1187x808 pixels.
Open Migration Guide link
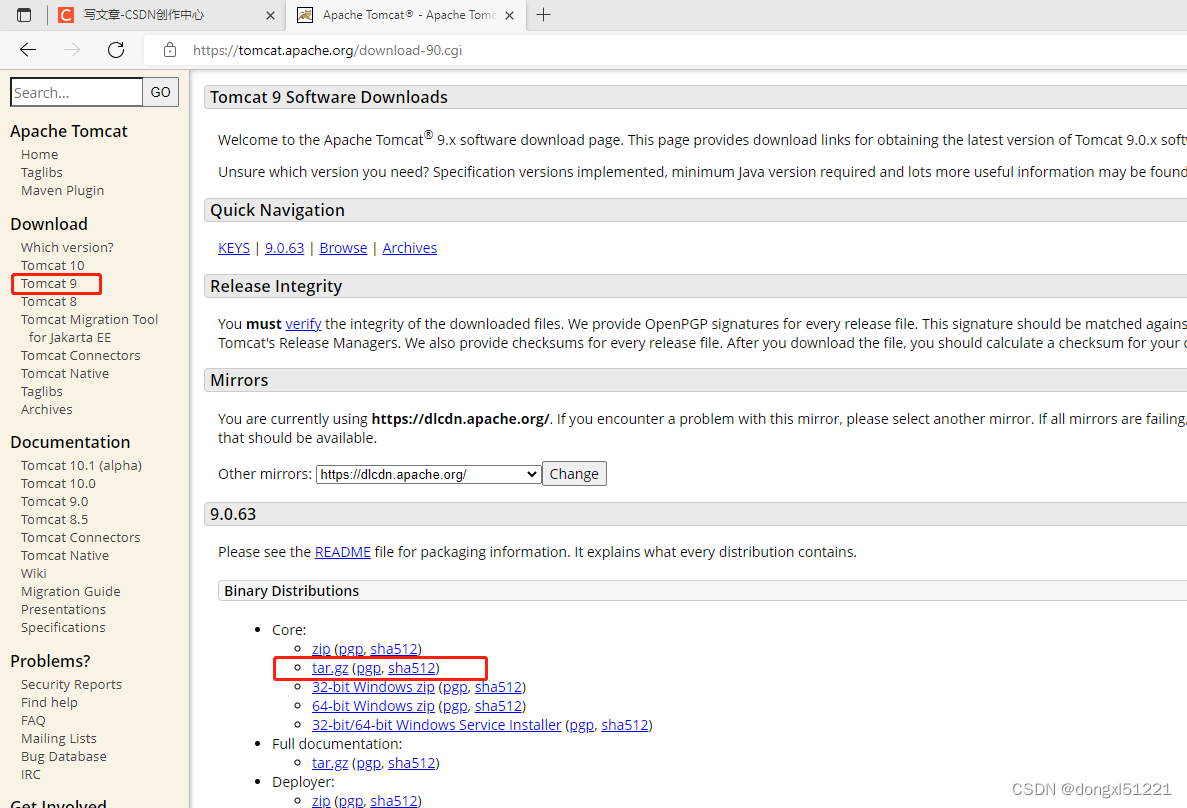pyautogui.click(x=71, y=591)
